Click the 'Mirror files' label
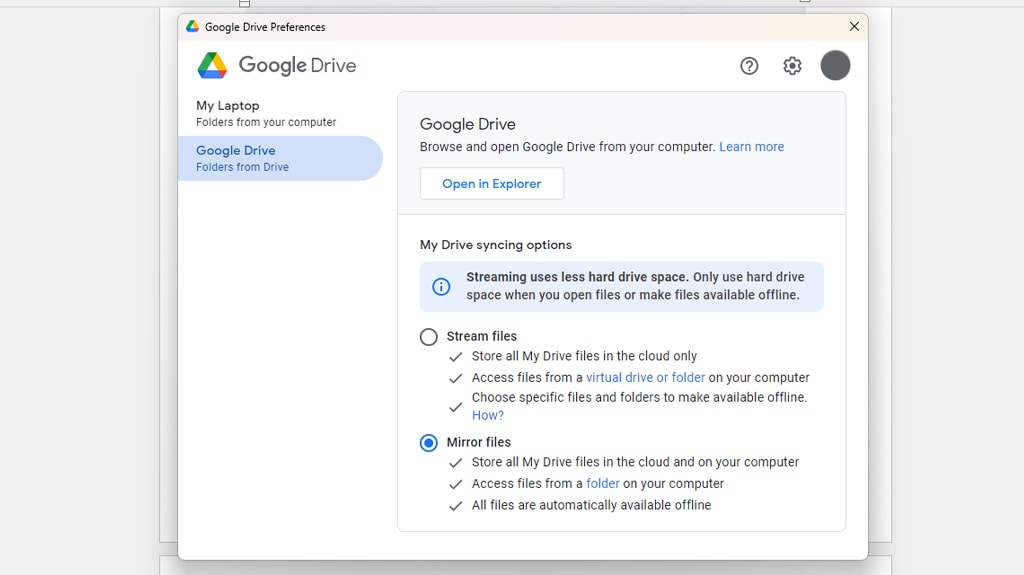Image resolution: width=1024 pixels, height=575 pixels. click(x=479, y=442)
